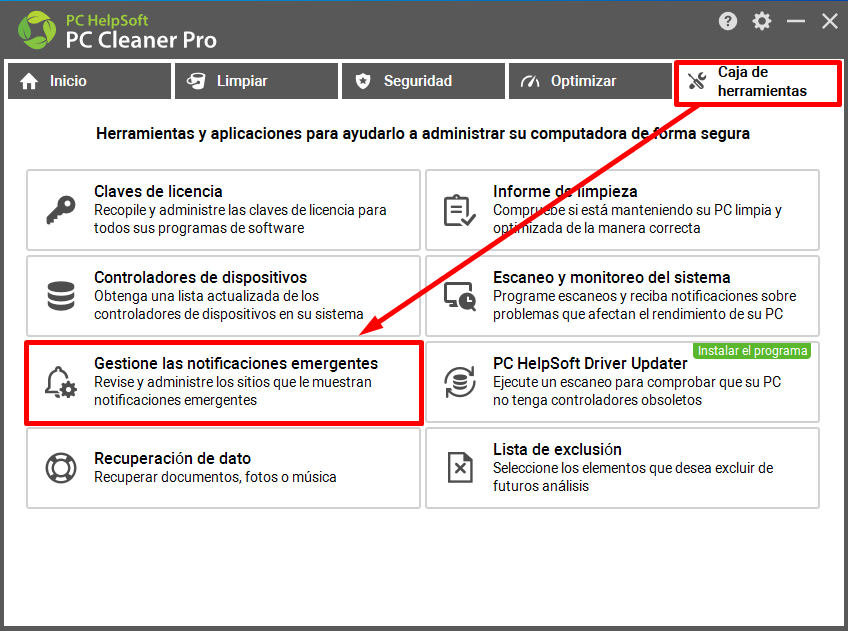Minimize the PC Cleaner Pro window

(796, 22)
